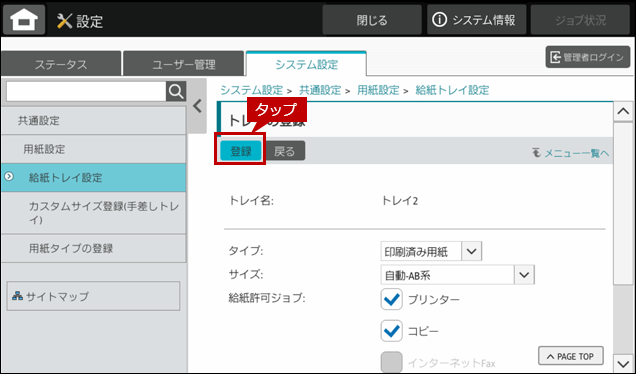The image size is (636, 374).
Task: Click the 共通設定 breadcrumb link
Action: pos(320,90)
